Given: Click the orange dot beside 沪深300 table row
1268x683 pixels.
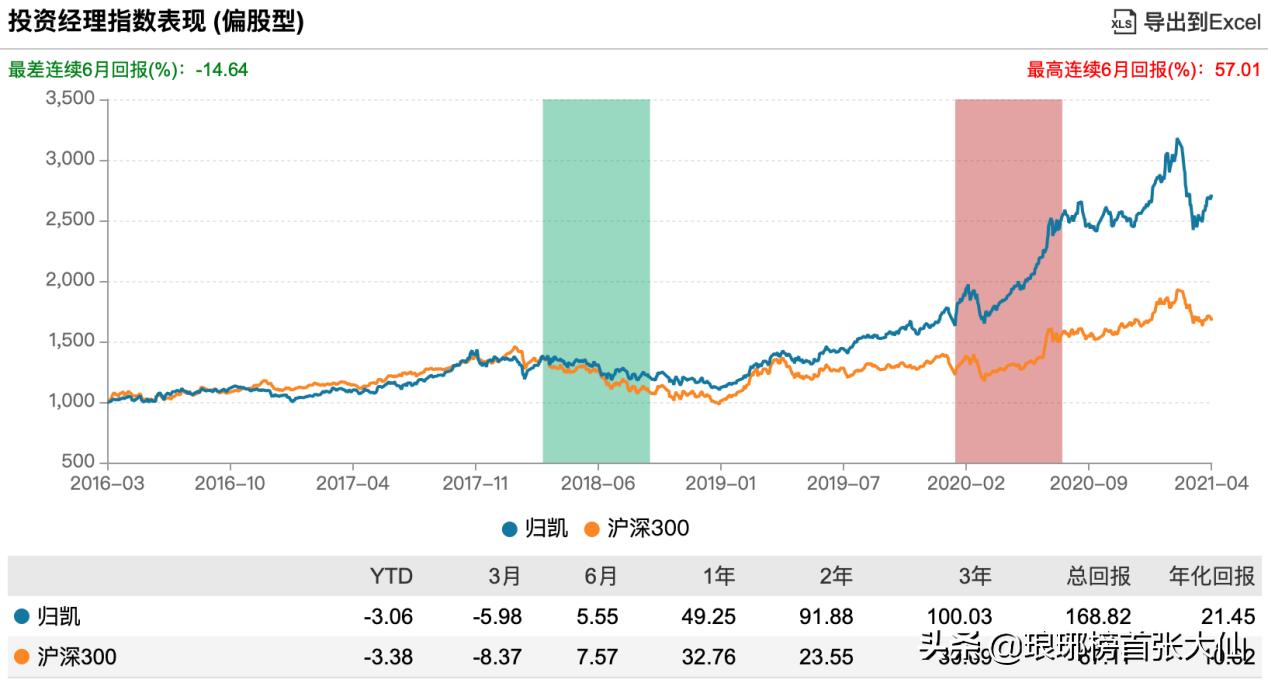Looking at the screenshot, I should point(21,657).
